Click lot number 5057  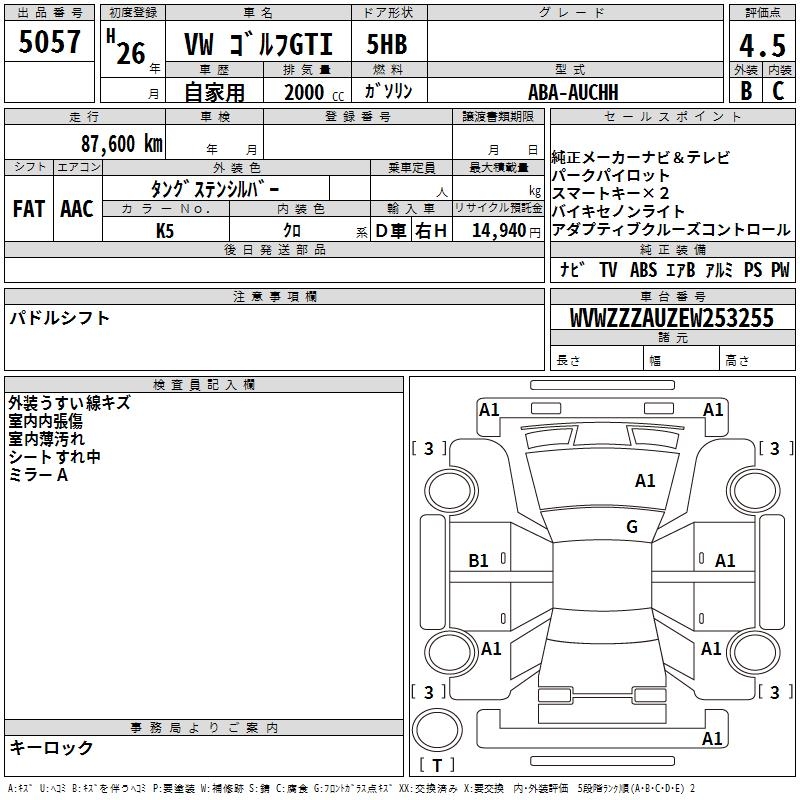[x=50, y=43]
